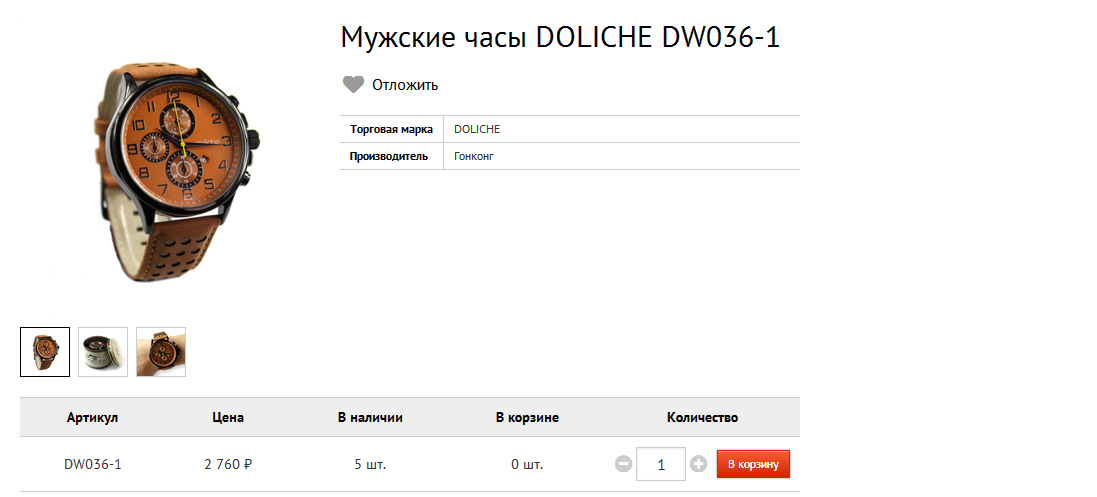Click the price 2 760 ₽

tap(228, 464)
